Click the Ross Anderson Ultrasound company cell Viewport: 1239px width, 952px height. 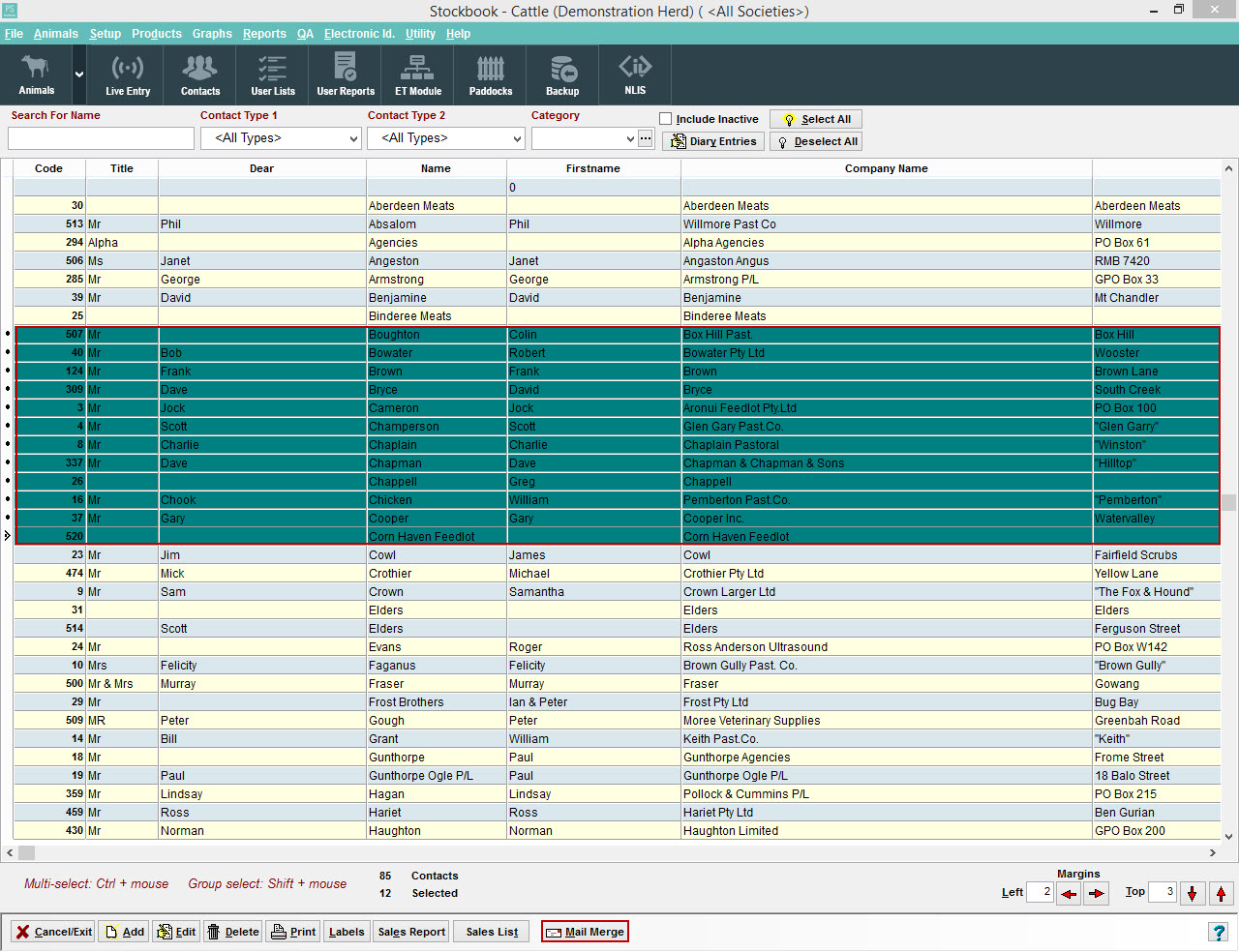coord(887,647)
